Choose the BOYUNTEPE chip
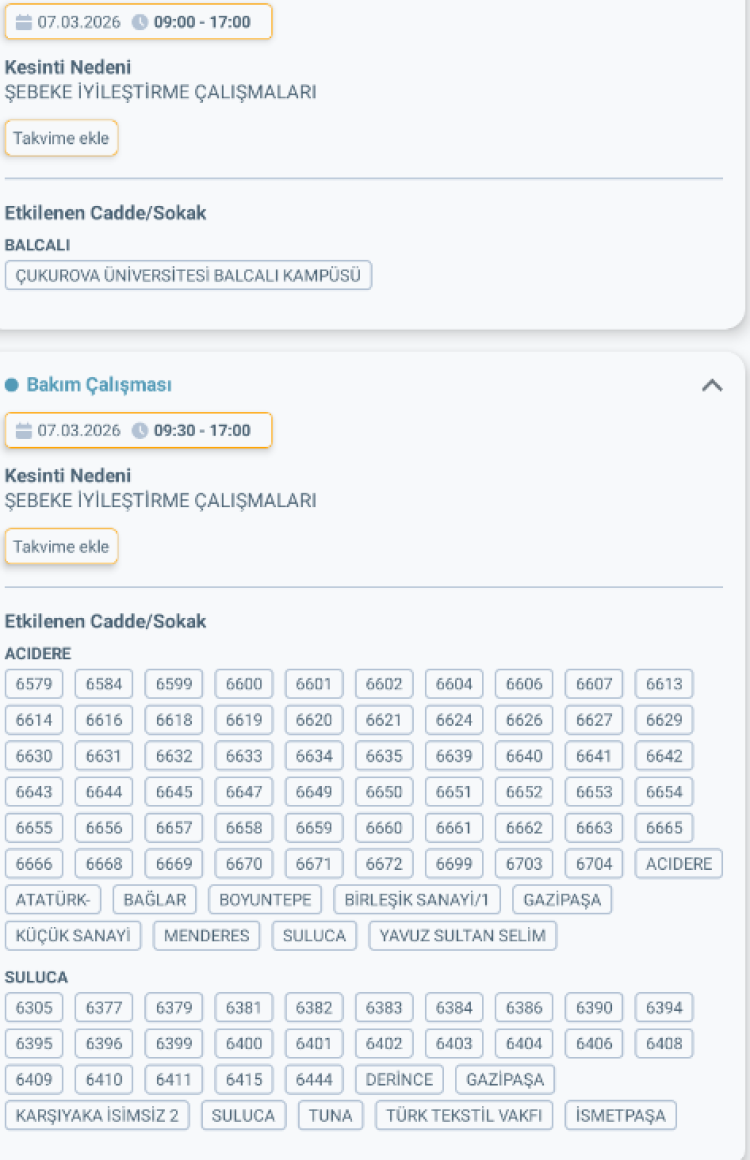This screenshot has height=1160, width=750. pos(265,899)
